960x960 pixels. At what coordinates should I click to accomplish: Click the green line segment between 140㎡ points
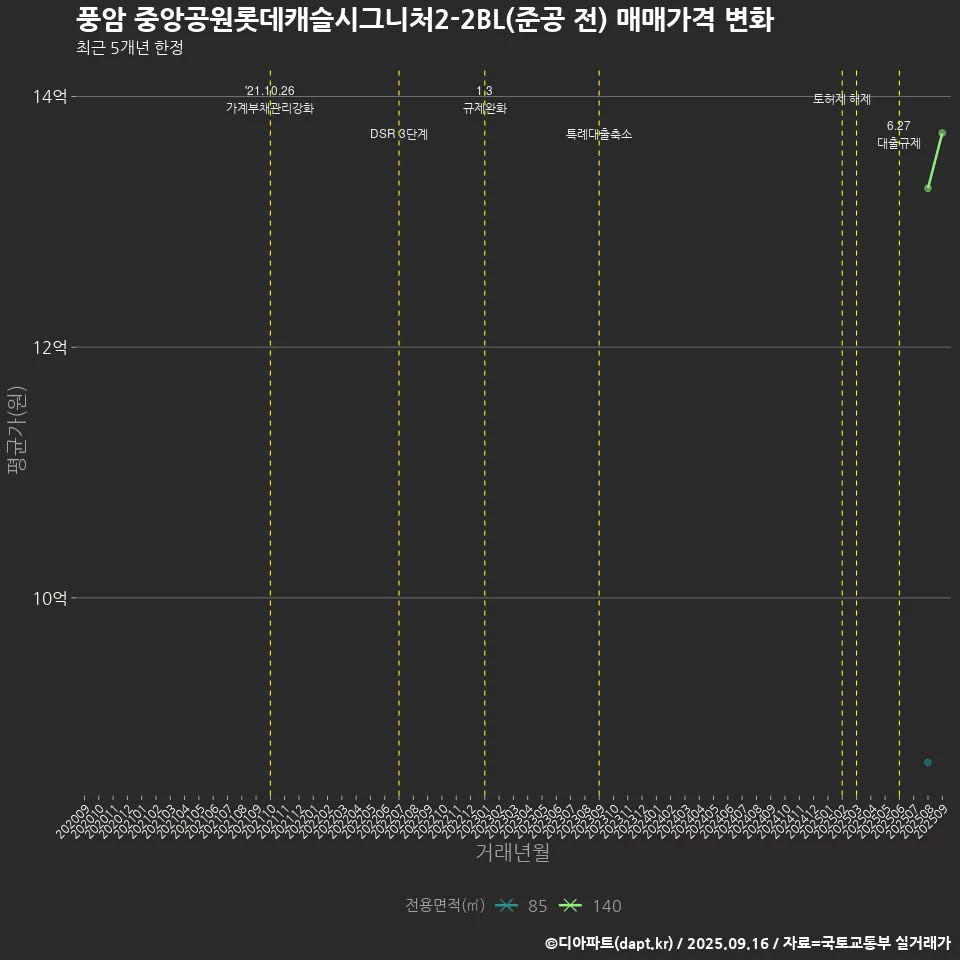coord(935,160)
